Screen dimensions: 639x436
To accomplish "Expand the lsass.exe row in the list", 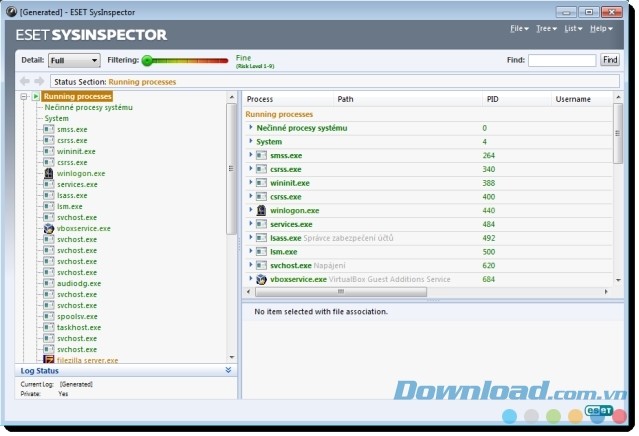I will pos(251,238).
